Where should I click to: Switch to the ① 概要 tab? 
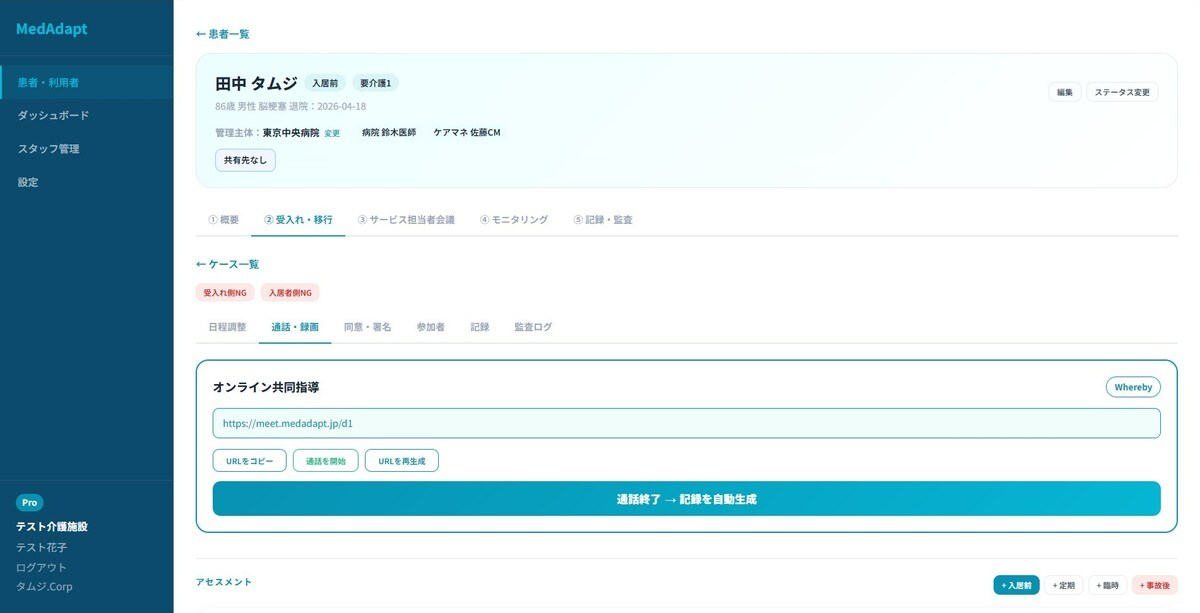coord(223,220)
